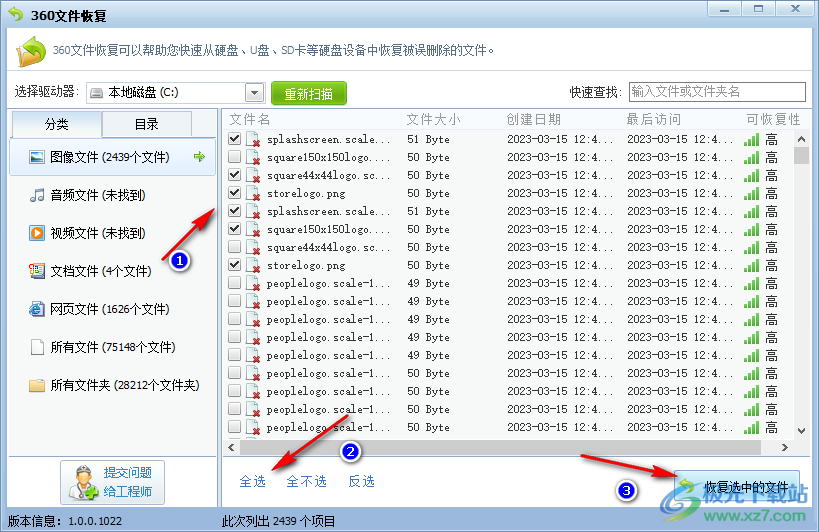819x532 pixels.
Task: Uncheck the first splashscreen.scale file checkbox
Action: pyautogui.click(x=235, y=139)
